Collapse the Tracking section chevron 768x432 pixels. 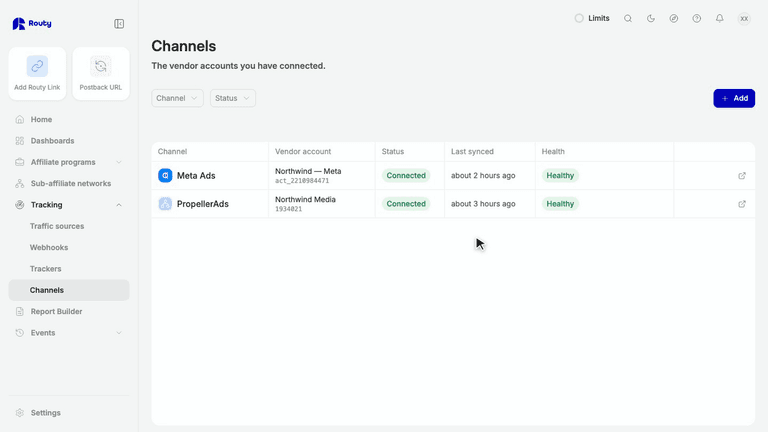click(119, 205)
